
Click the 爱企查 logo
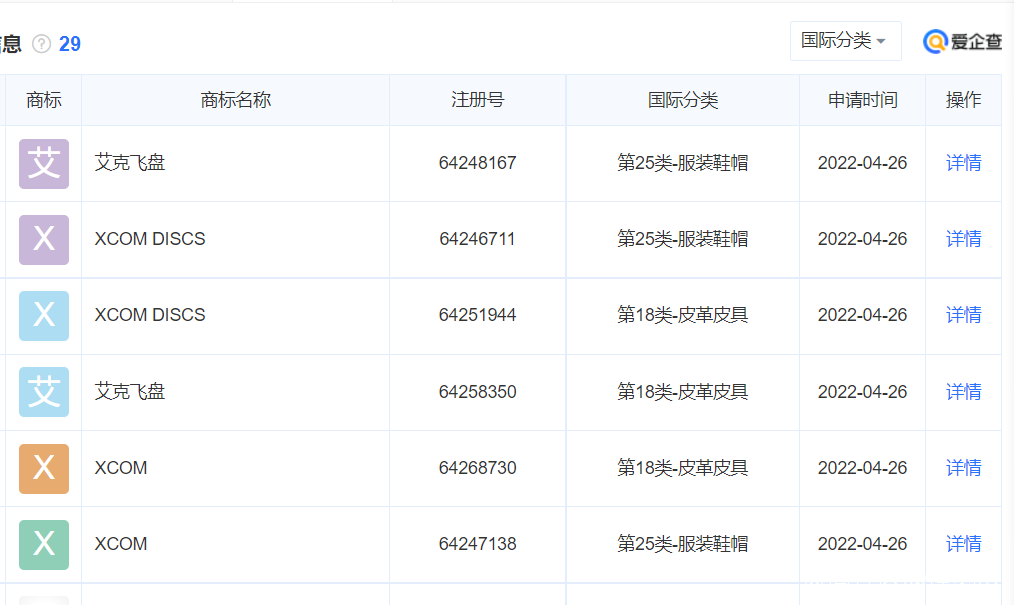(x=963, y=41)
